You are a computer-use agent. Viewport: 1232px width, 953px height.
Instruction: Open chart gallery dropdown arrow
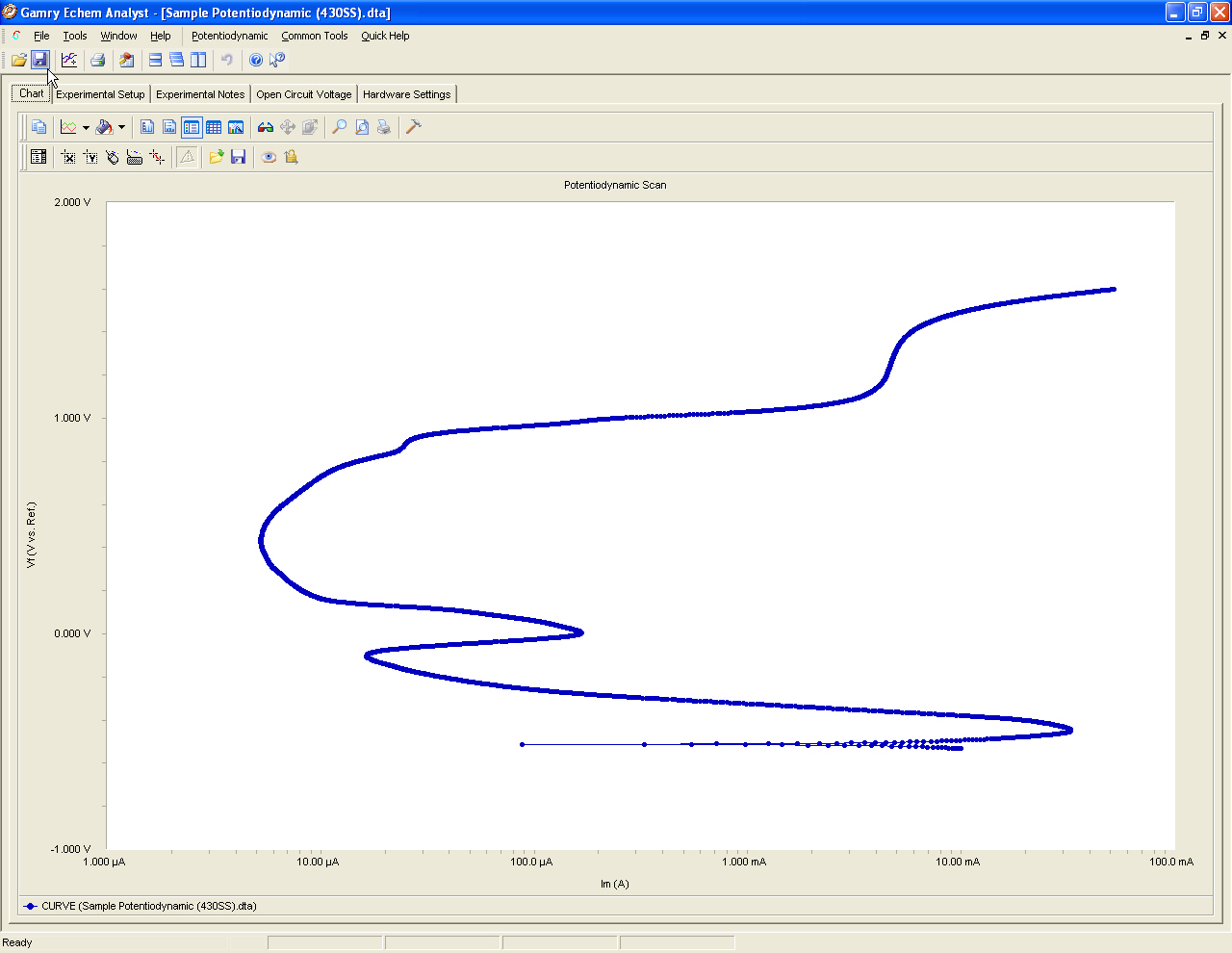click(86, 127)
